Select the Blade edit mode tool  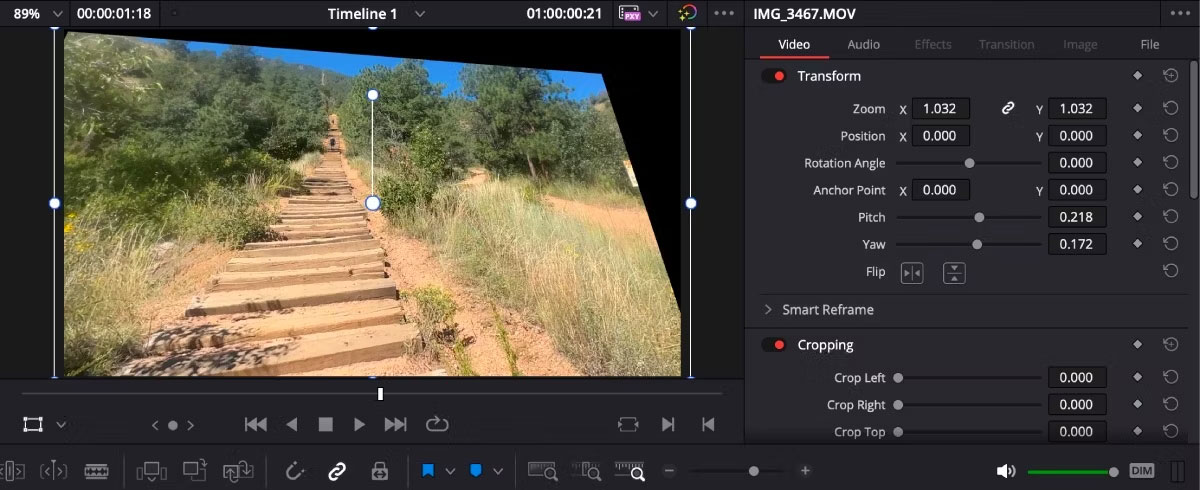96,470
